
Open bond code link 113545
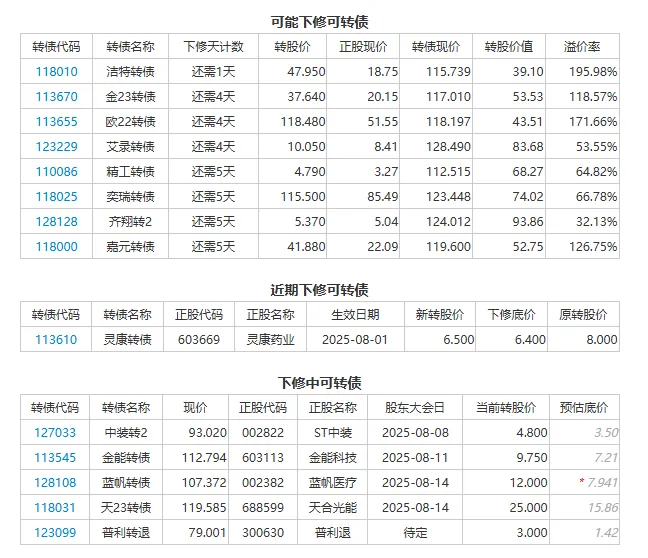[x=55, y=458]
